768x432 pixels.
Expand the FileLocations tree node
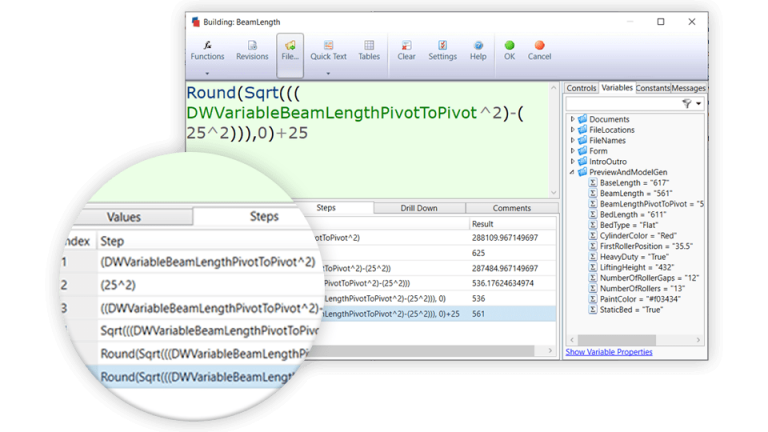[573, 130]
